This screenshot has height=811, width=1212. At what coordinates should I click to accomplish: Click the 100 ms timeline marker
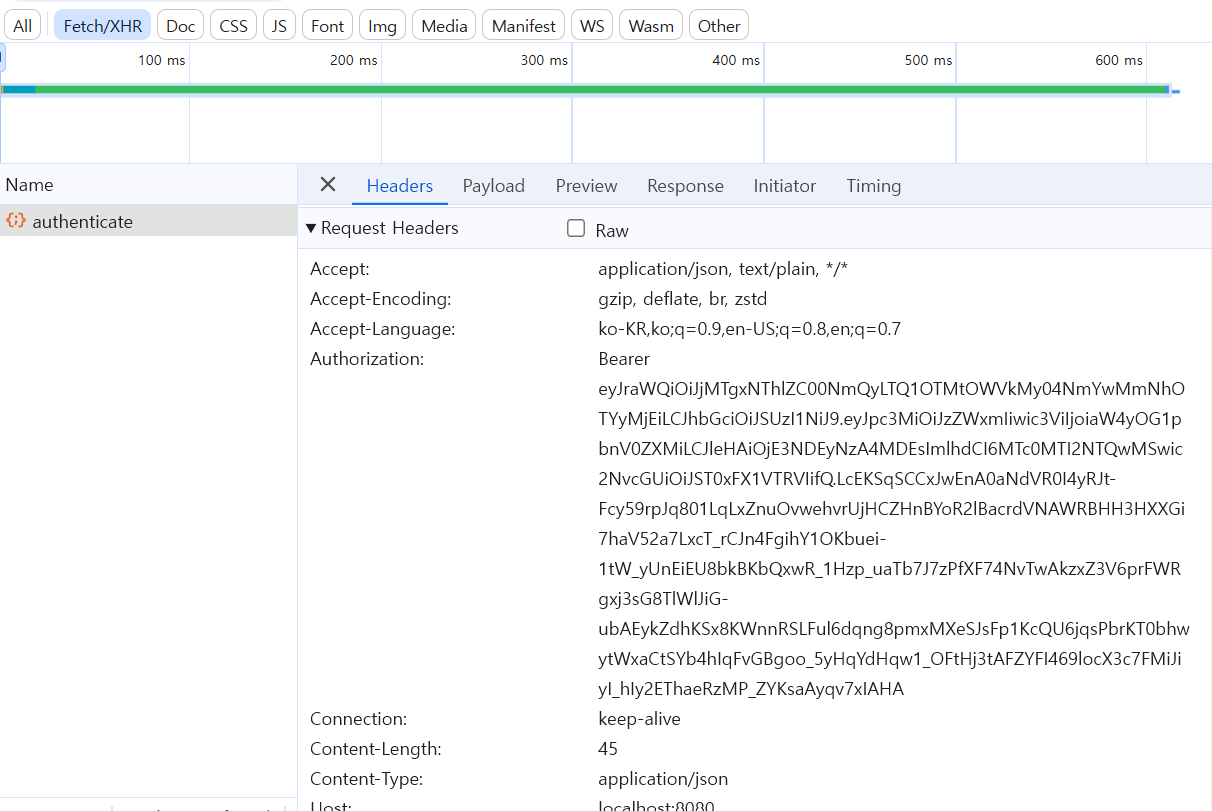click(161, 60)
